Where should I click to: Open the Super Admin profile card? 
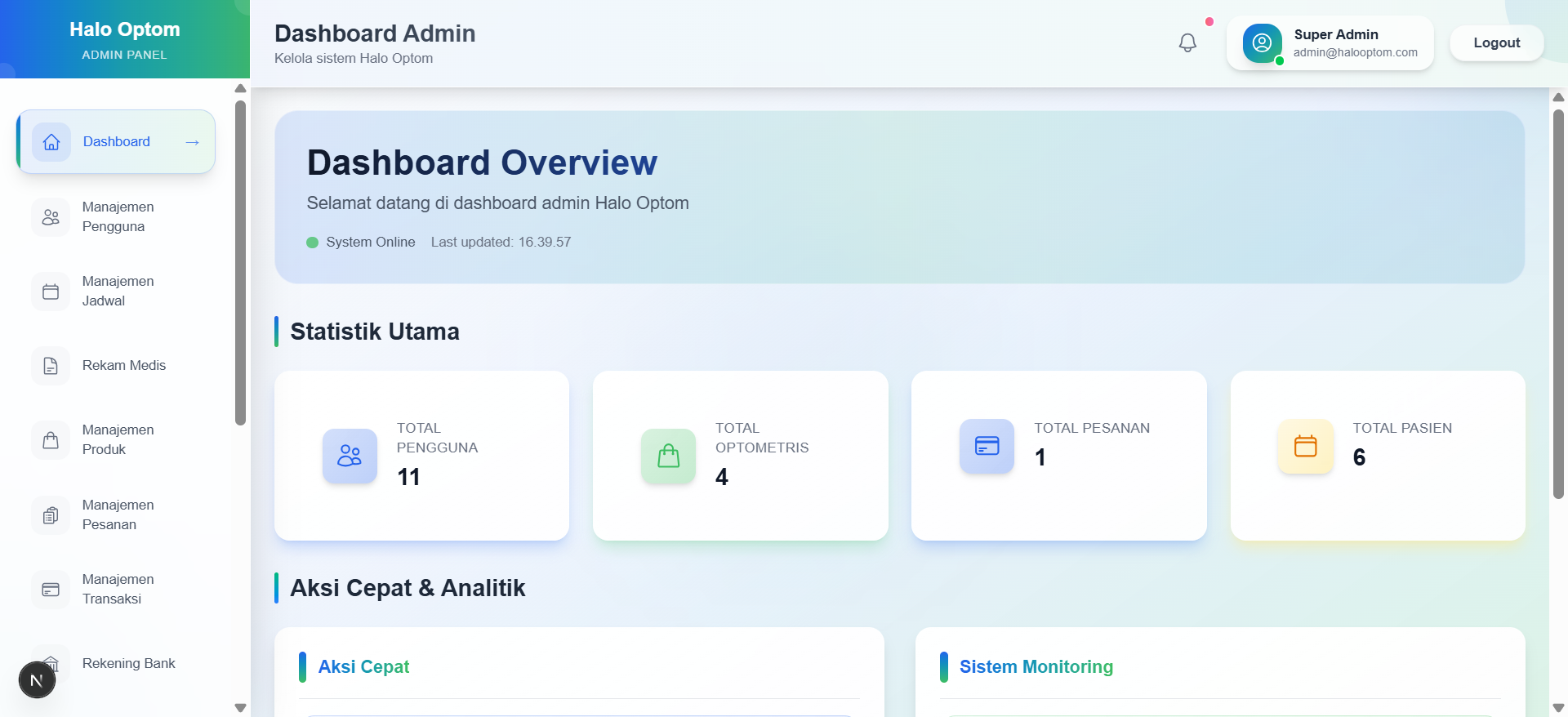[x=1330, y=43]
